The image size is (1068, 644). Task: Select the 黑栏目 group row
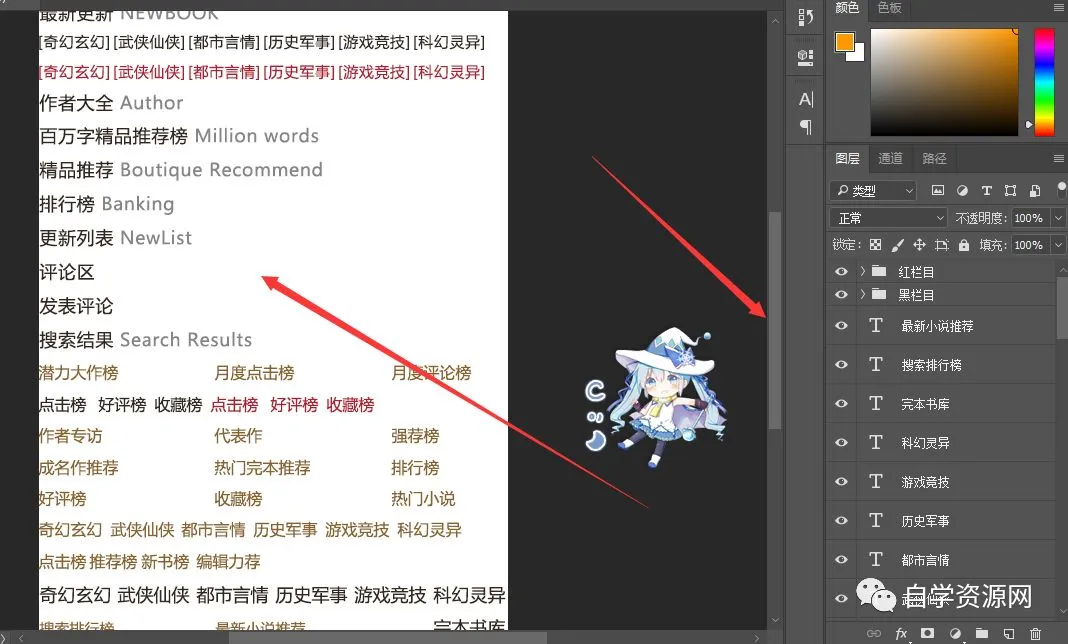[941, 294]
